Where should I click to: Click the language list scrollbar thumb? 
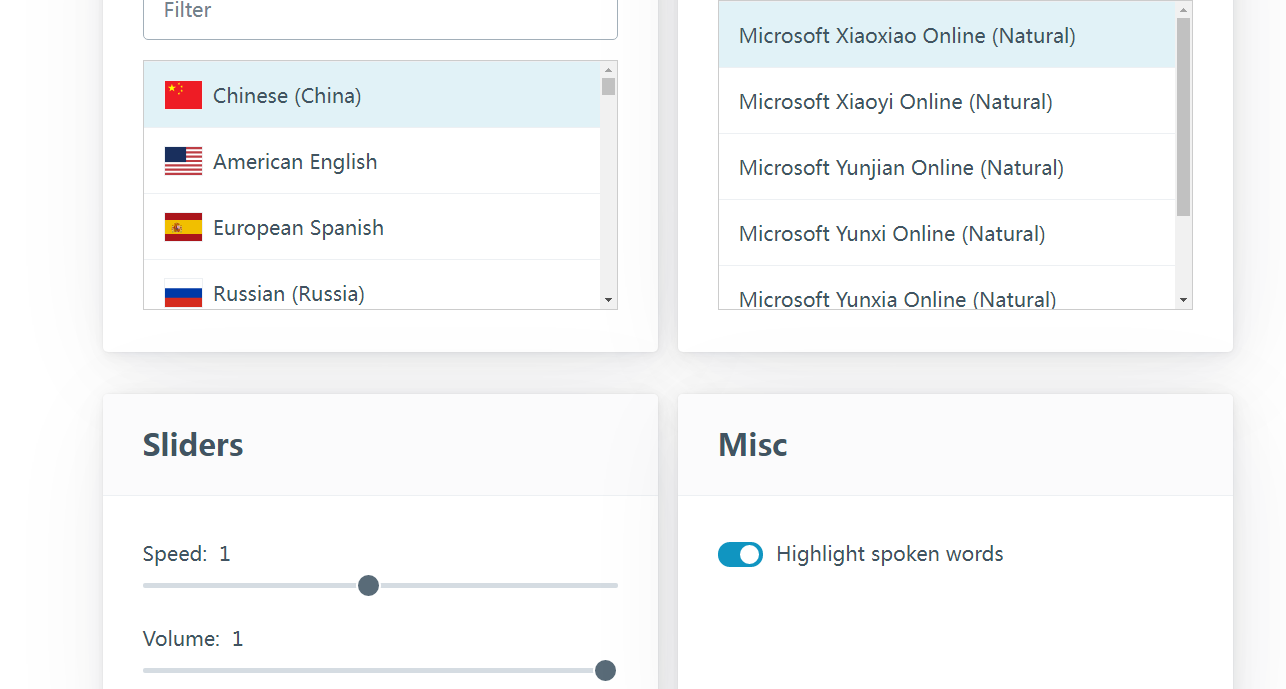(608, 86)
